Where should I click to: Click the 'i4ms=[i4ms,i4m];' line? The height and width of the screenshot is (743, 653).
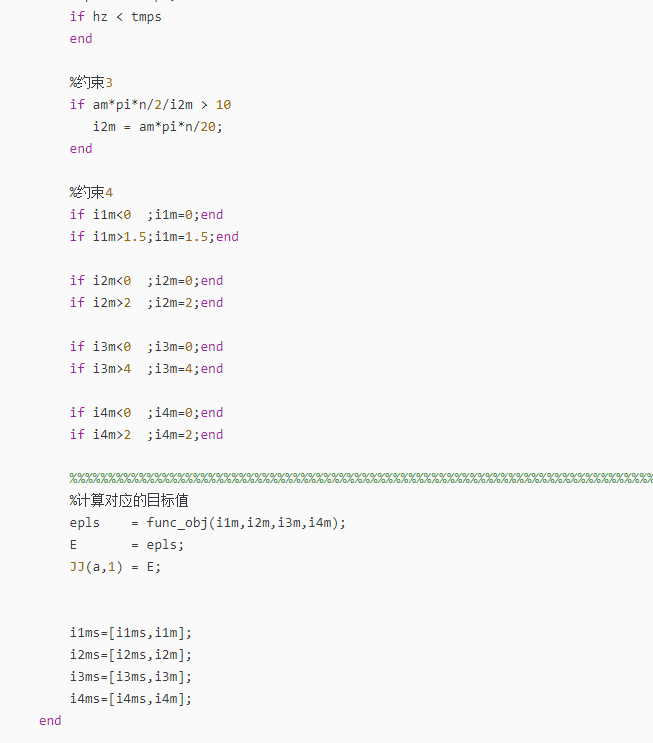pos(131,699)
